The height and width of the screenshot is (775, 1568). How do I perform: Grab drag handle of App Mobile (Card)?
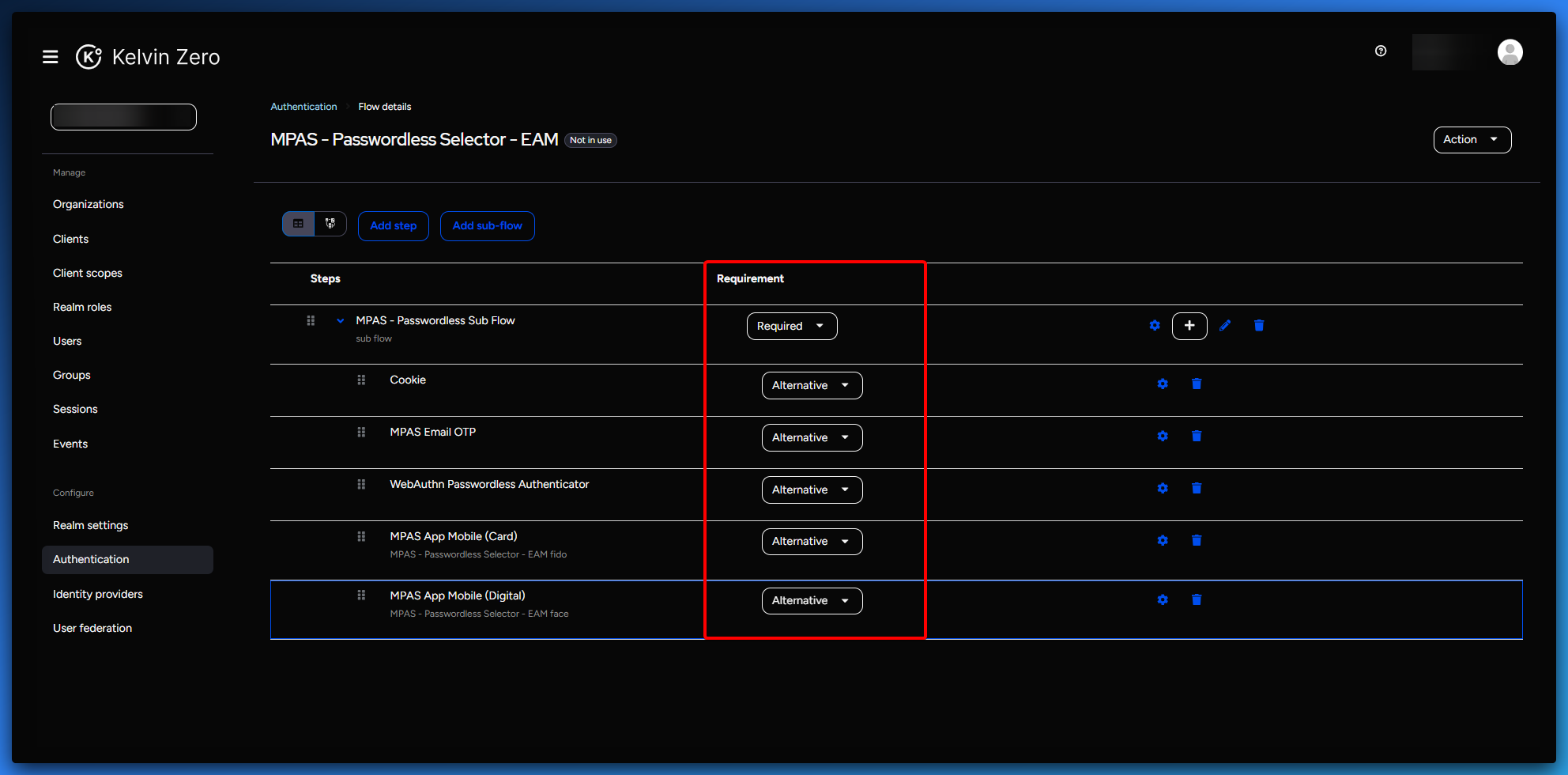click(361, 536)
